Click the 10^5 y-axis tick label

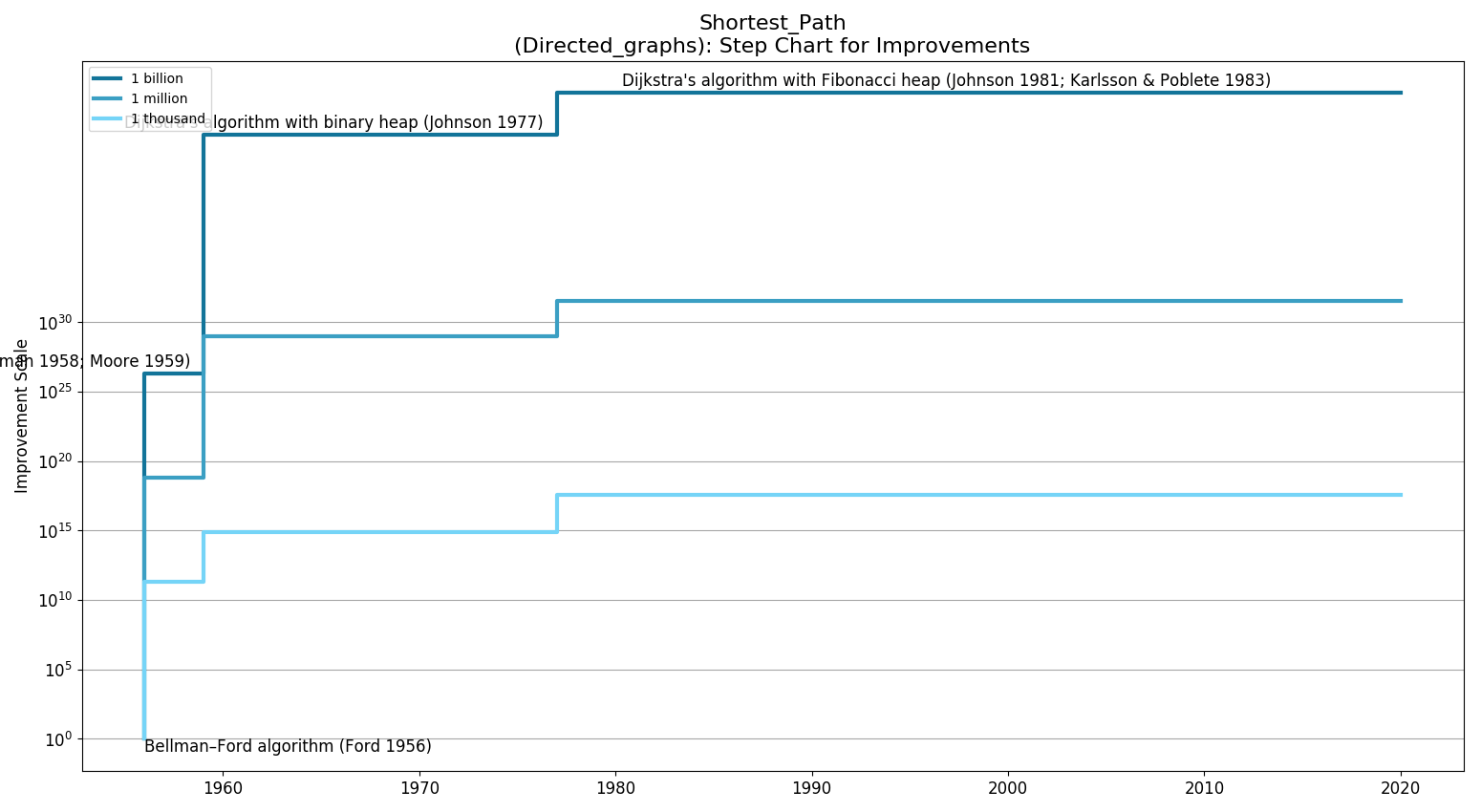pos(58,670)
